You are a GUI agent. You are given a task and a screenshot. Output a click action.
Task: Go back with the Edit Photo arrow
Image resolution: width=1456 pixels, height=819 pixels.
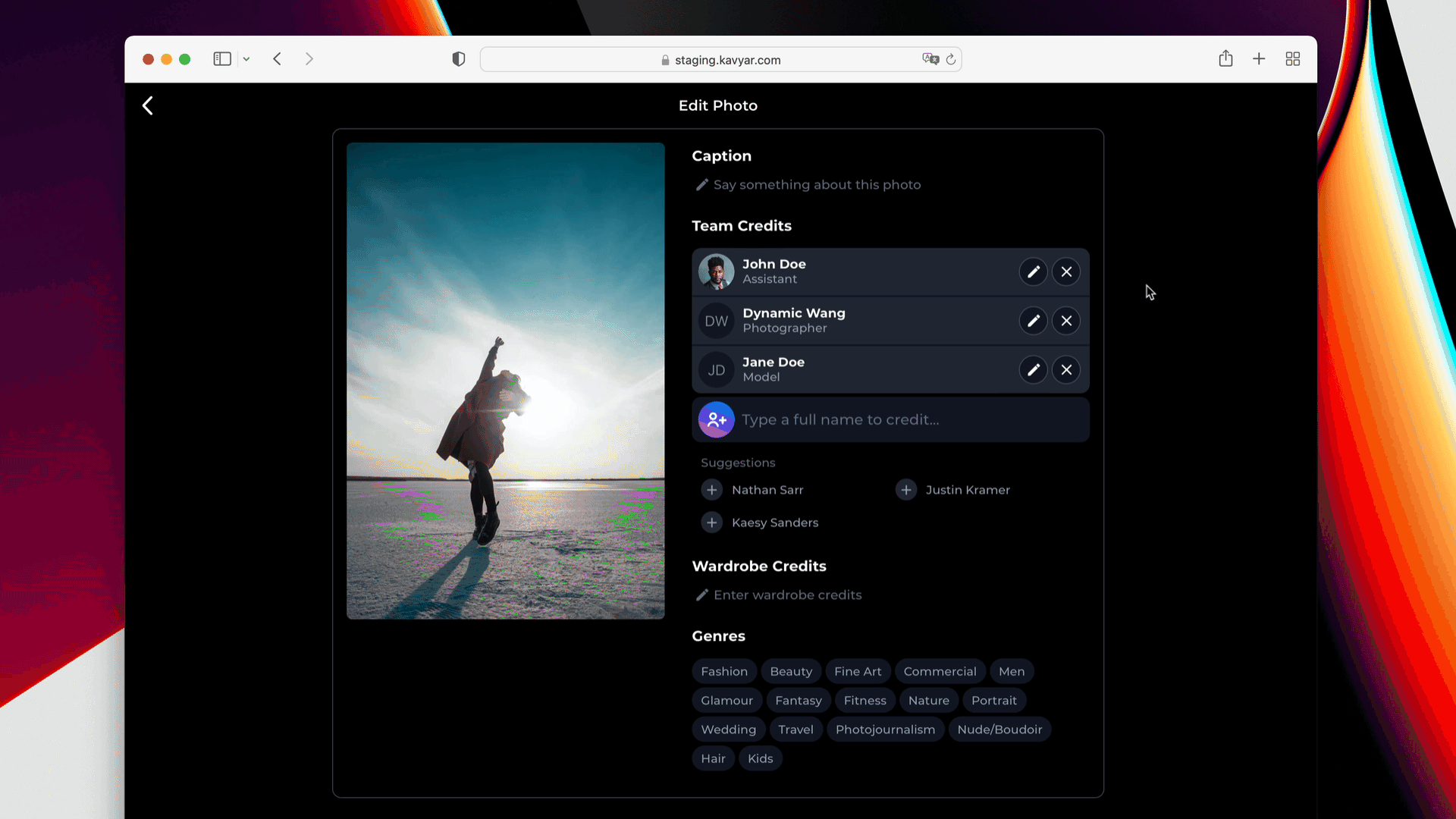click(148, 105)
